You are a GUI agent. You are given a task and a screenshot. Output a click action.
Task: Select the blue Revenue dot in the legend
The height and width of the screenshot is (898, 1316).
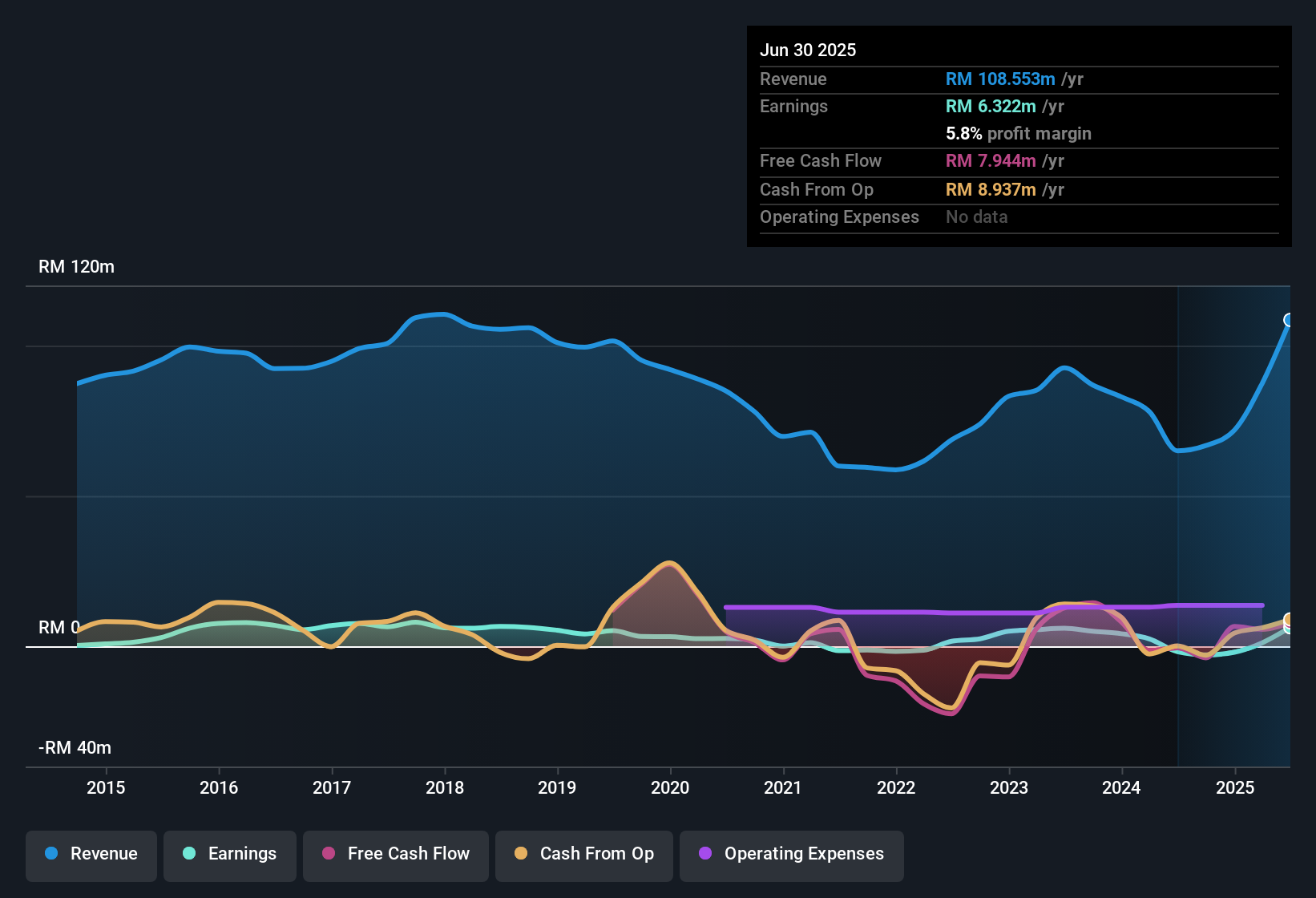(50, 854)
